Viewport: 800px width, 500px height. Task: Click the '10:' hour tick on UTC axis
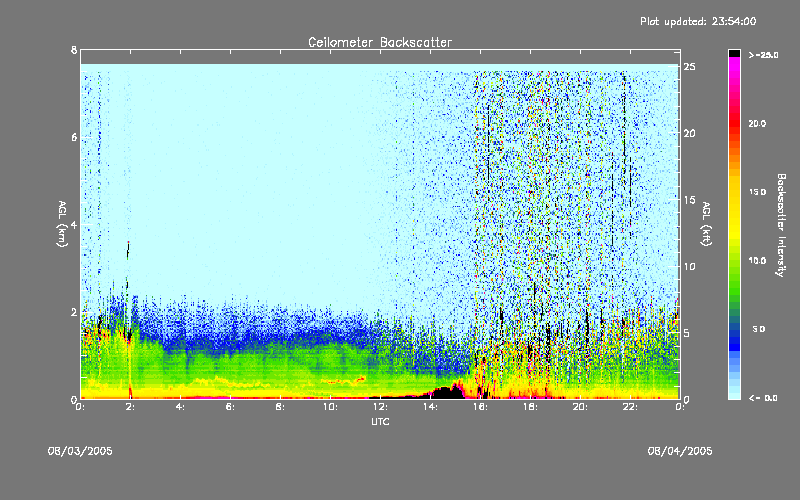[x=330, y=407]
